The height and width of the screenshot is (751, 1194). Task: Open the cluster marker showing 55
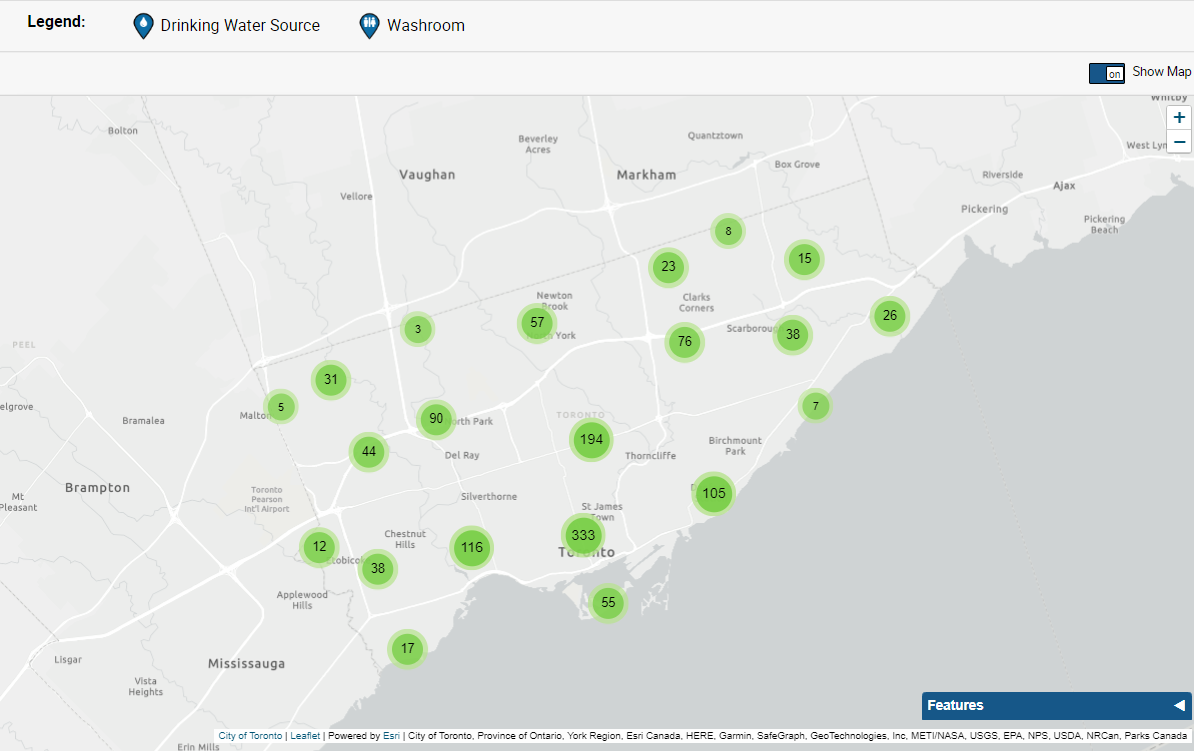pyautogui.click(x=608, y=602)
